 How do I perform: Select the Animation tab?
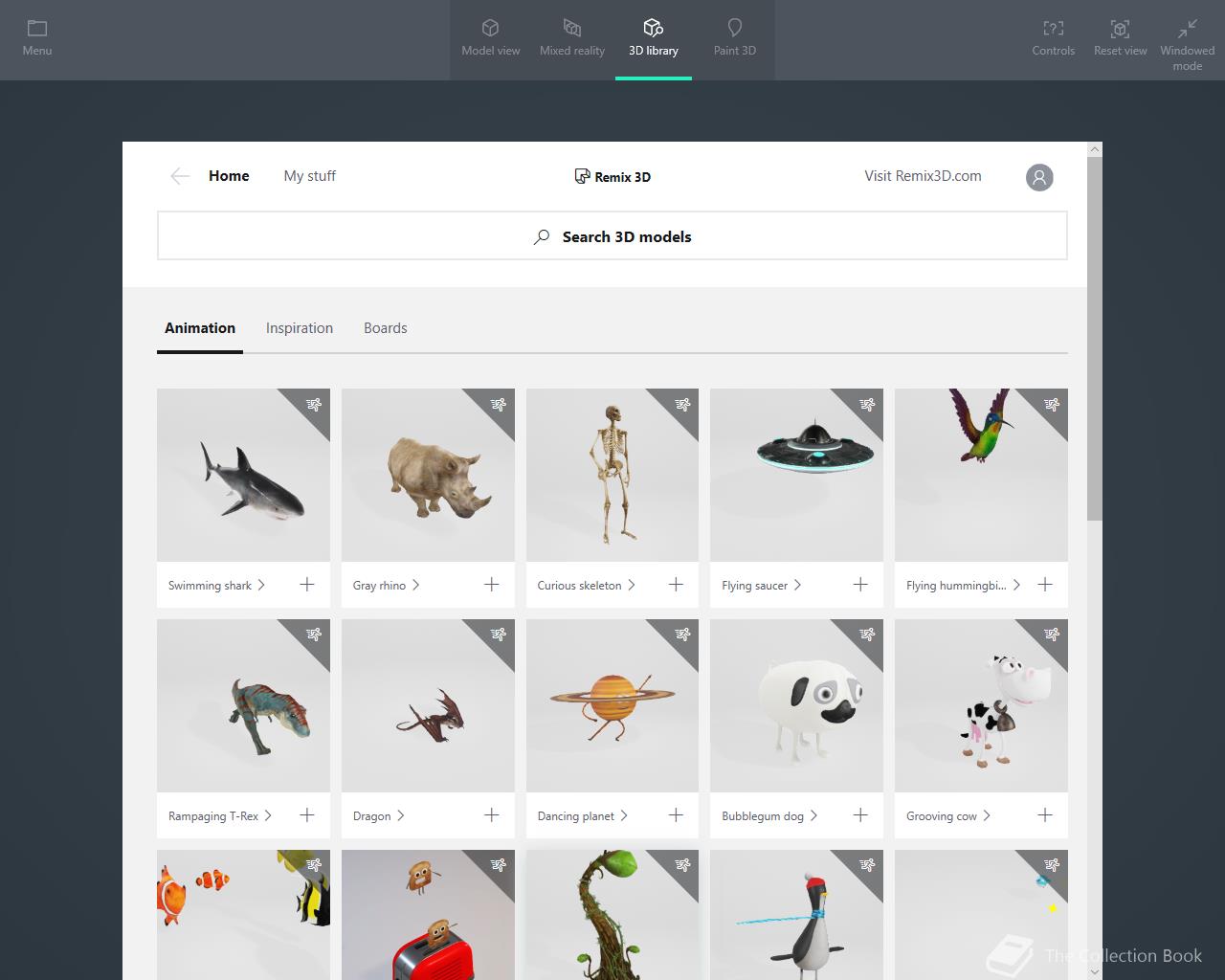tap(200, 328)
